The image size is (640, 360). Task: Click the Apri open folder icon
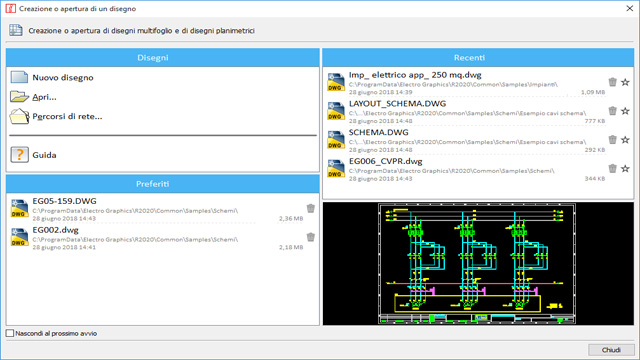pos(19,97)
